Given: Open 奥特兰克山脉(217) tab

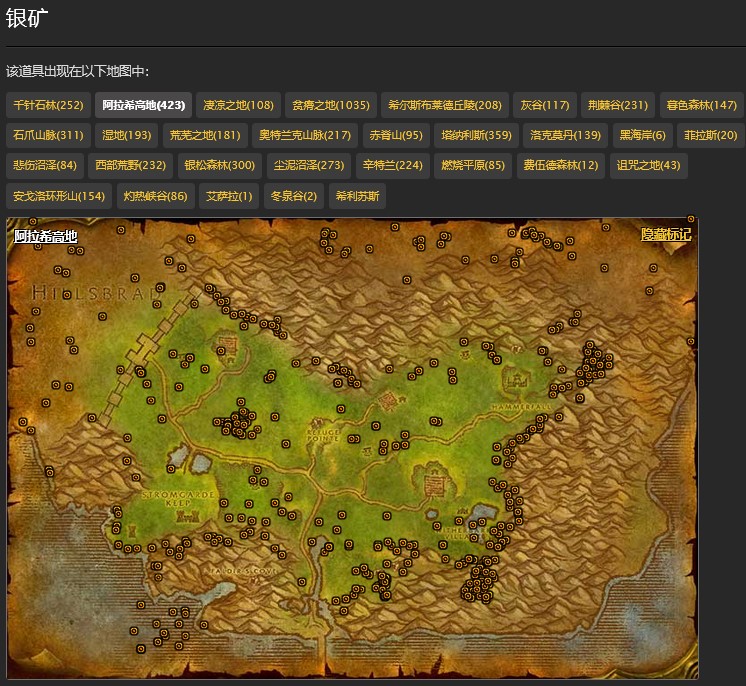Looking at the screenshot, I should 305,135.
